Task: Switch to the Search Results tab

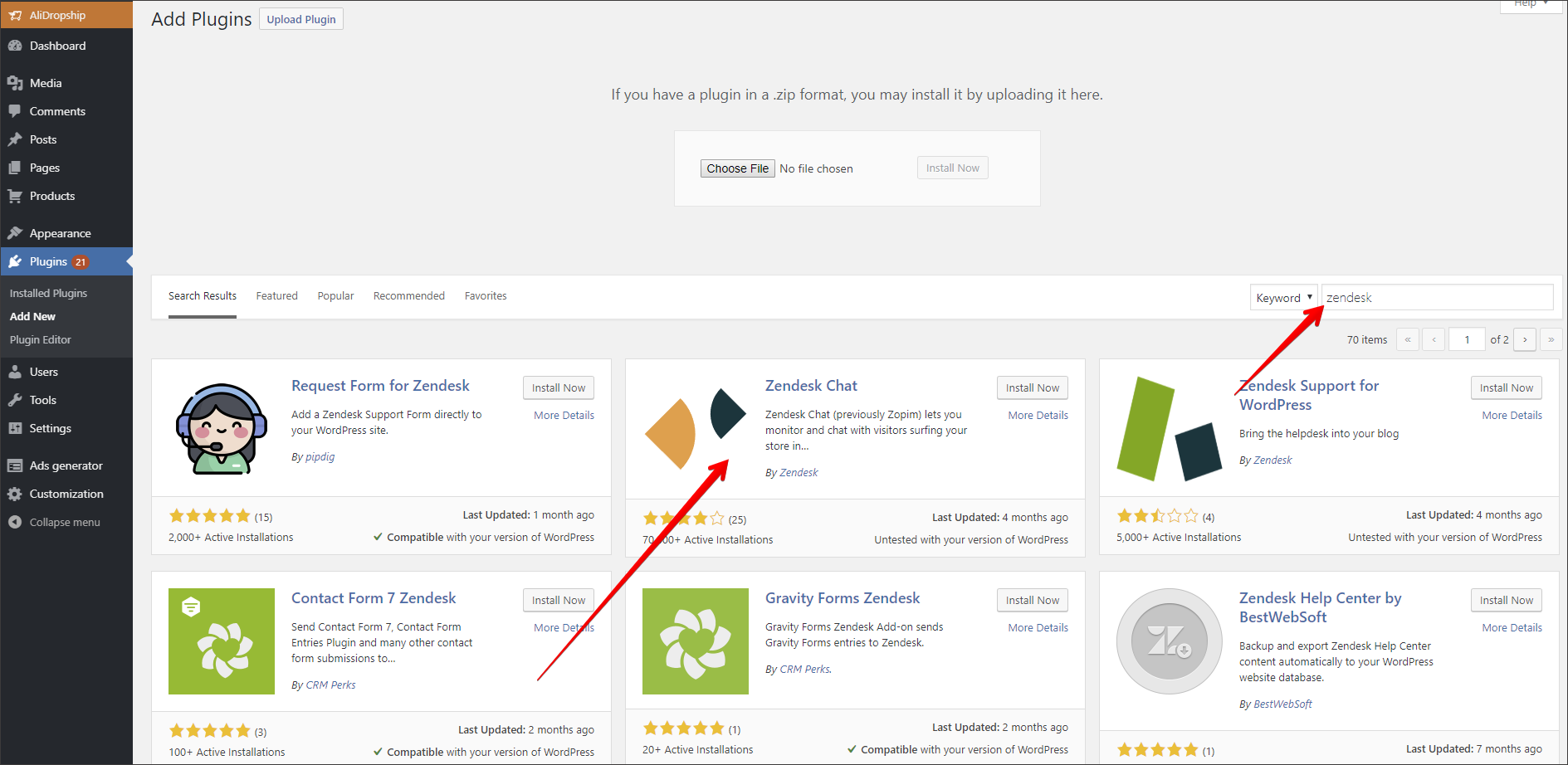Action: (203, 296)
